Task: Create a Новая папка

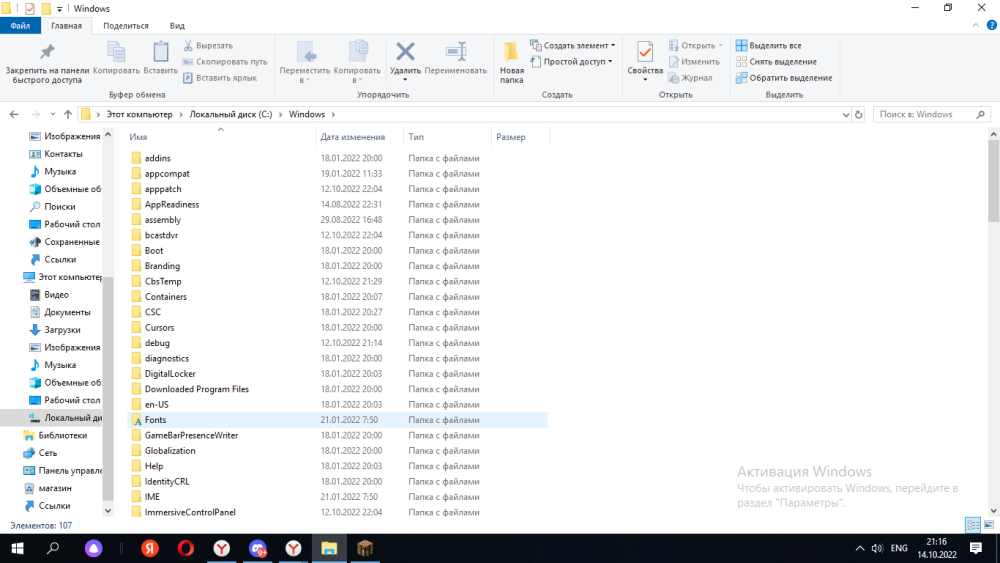Action: coord(511,62)
